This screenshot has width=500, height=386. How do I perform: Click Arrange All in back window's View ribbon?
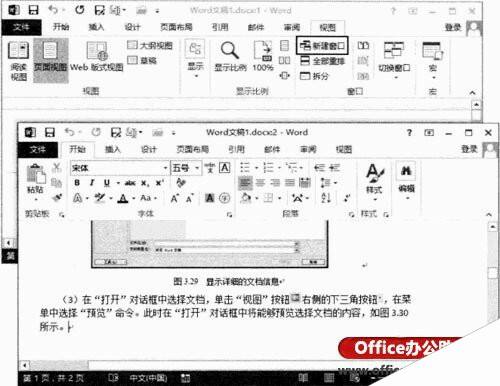click(322, 61)
